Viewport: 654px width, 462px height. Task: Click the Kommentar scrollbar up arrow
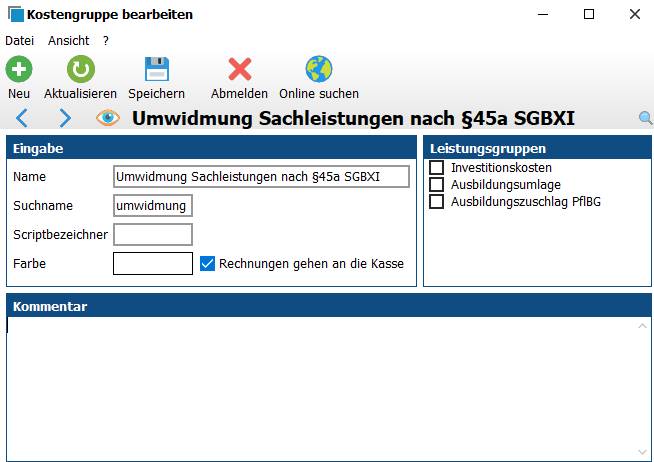point(642,326)
